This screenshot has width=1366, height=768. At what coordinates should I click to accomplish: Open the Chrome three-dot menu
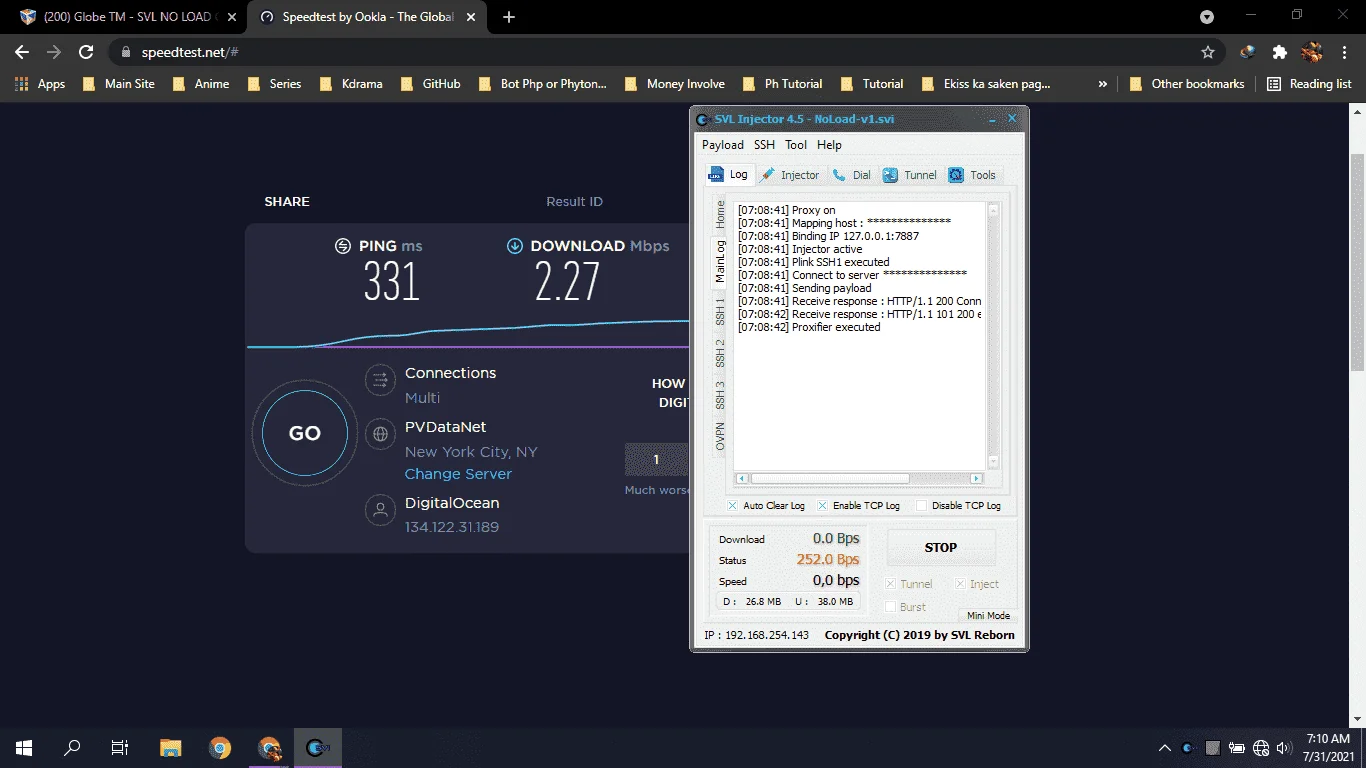pyautogui.click(x=1345, y=52)
